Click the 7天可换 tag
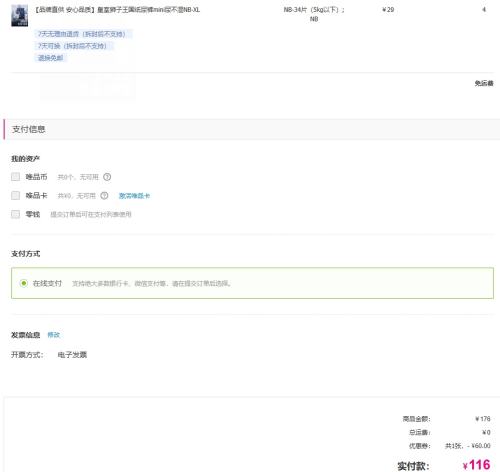Viewport: 500px width, 472px height. pyautogui.click(x=73, y=46)
